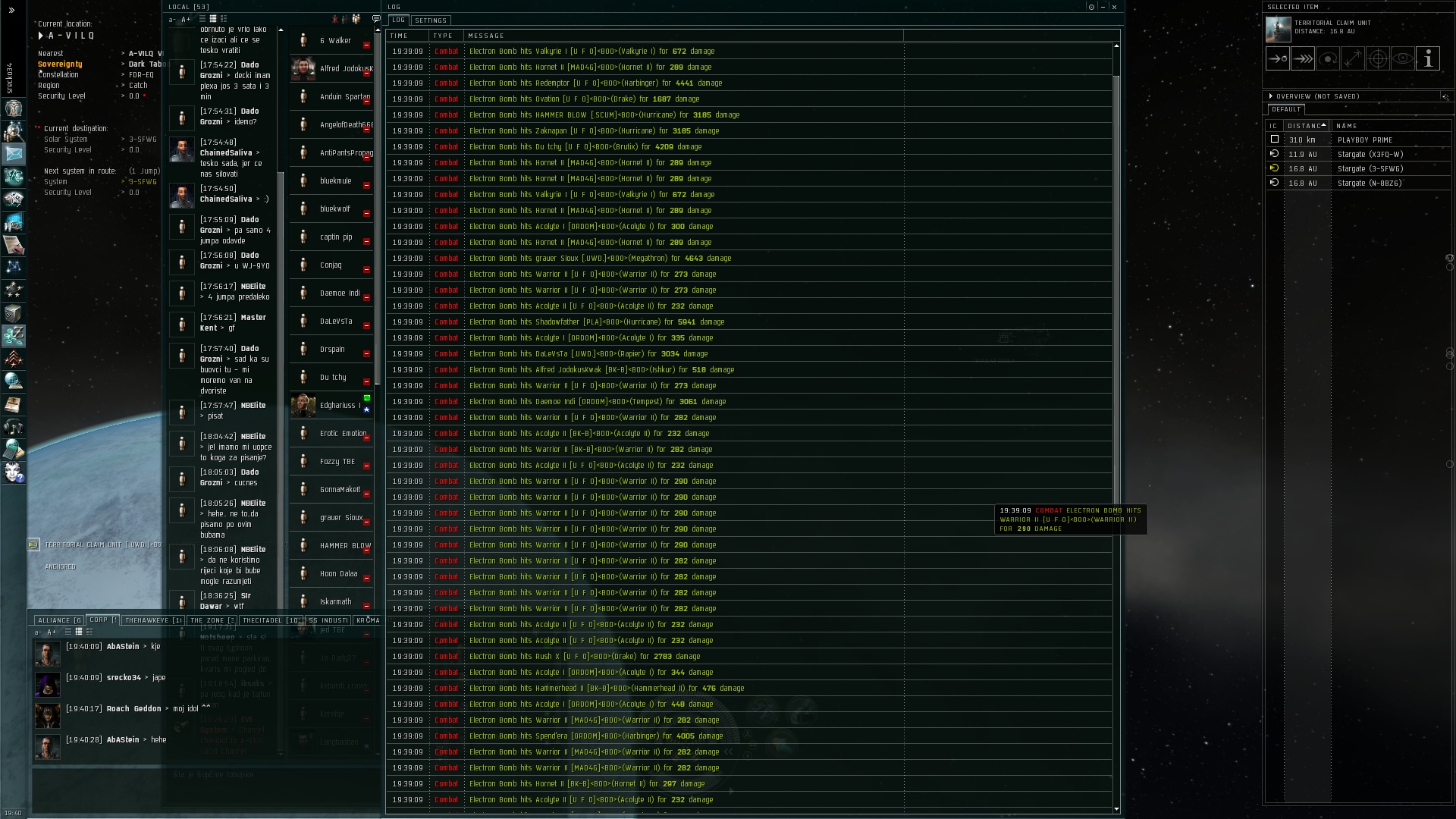Viewport: 1456px width, 819px height.
Task: Click the Look At eye icon
Action: (x=1402, y=58)
